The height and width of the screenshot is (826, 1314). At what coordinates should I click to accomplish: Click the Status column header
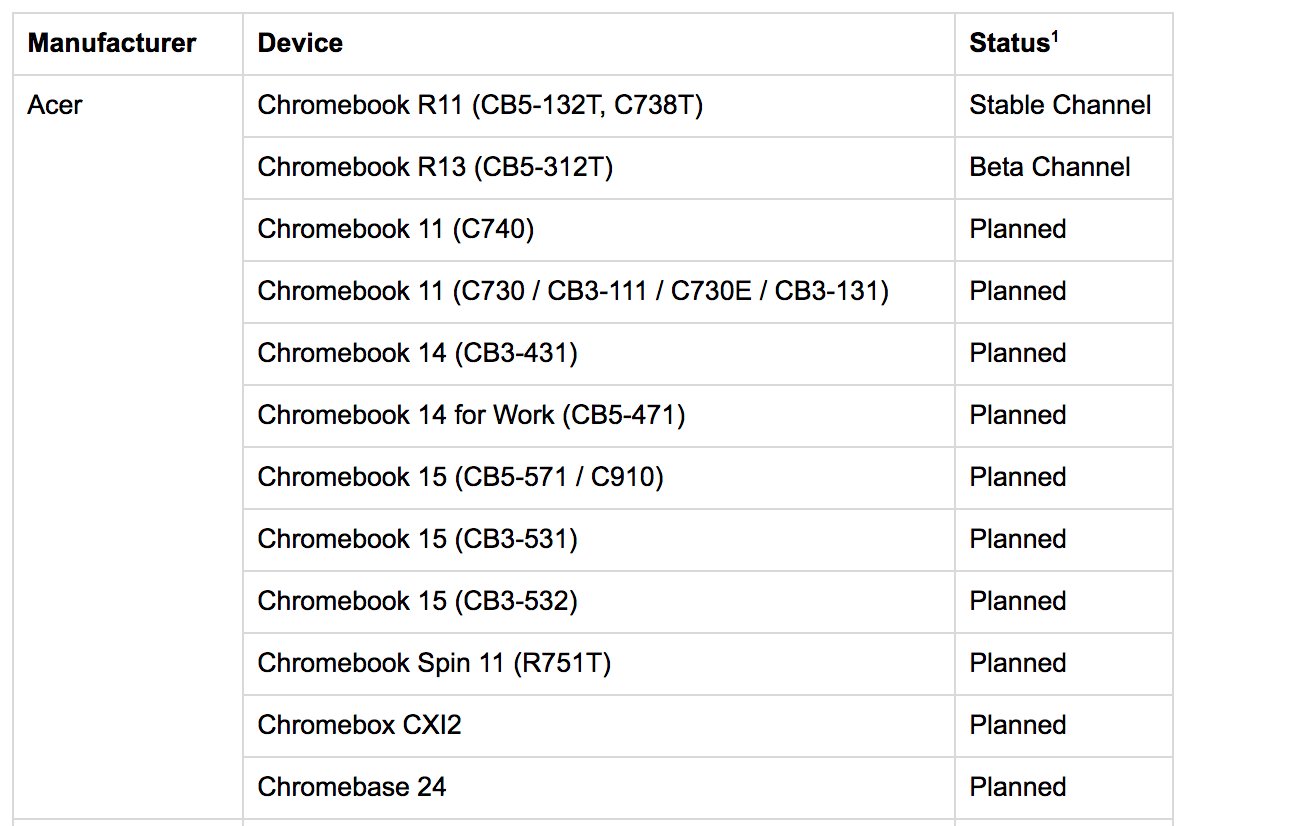(1009, 43)
